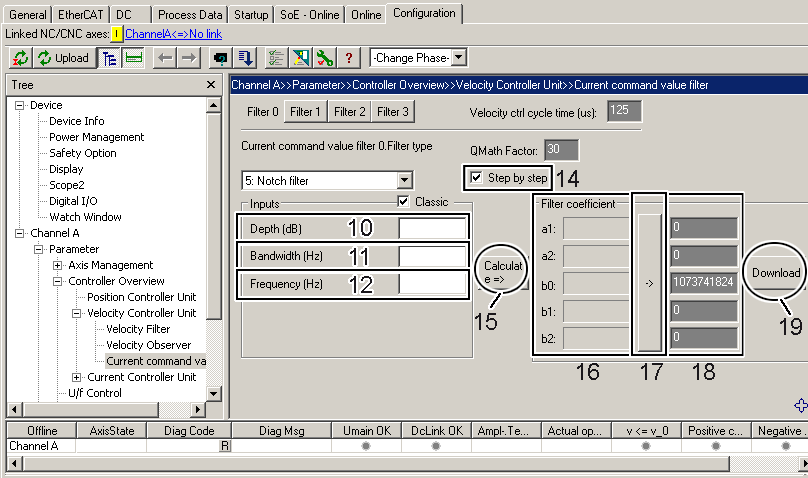Open the Notch filter type dropdown

click(405, 180)
